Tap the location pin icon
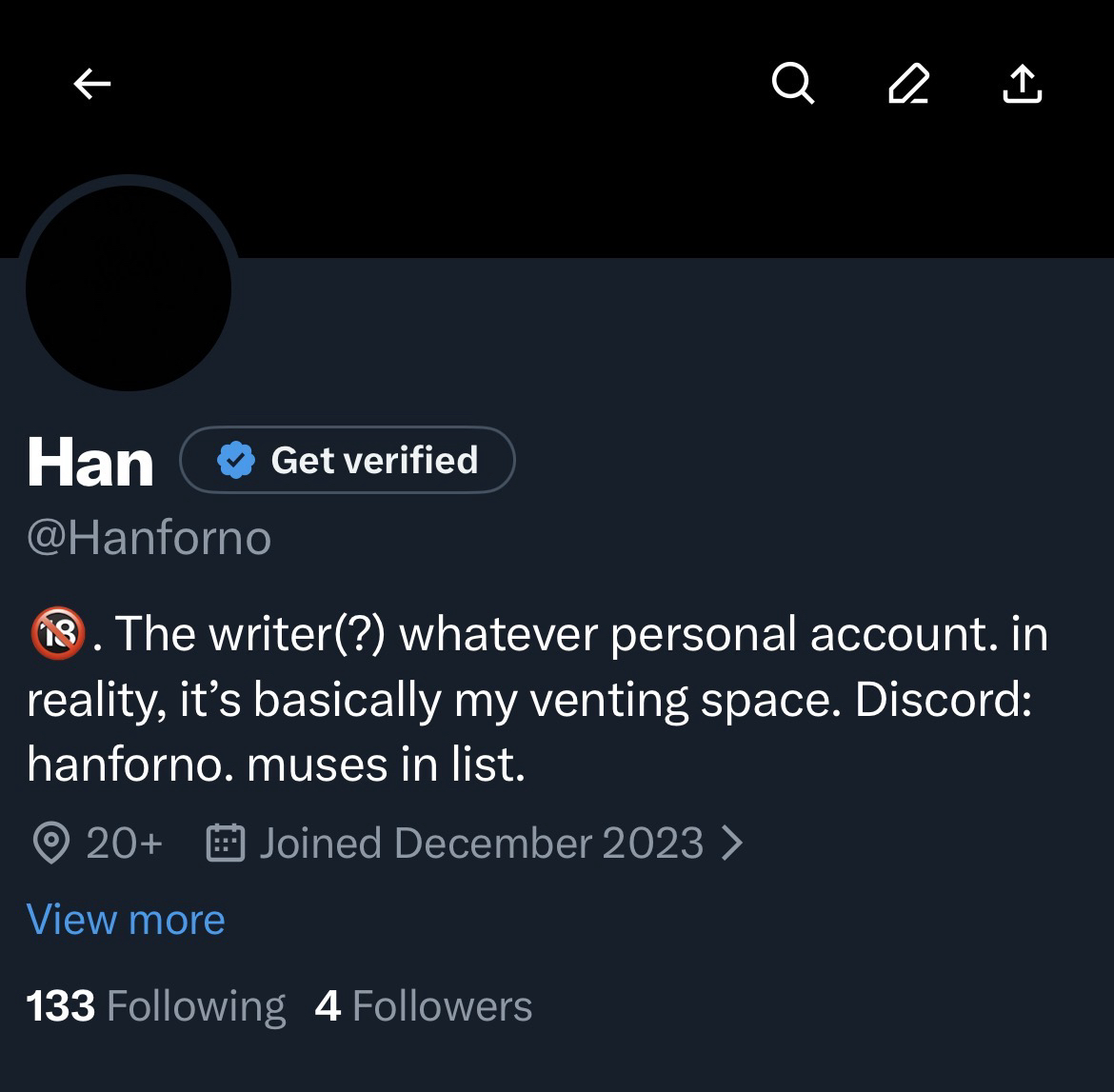Image resolution: width=1114 pixels, height=1092 pixels. (50, 844)
